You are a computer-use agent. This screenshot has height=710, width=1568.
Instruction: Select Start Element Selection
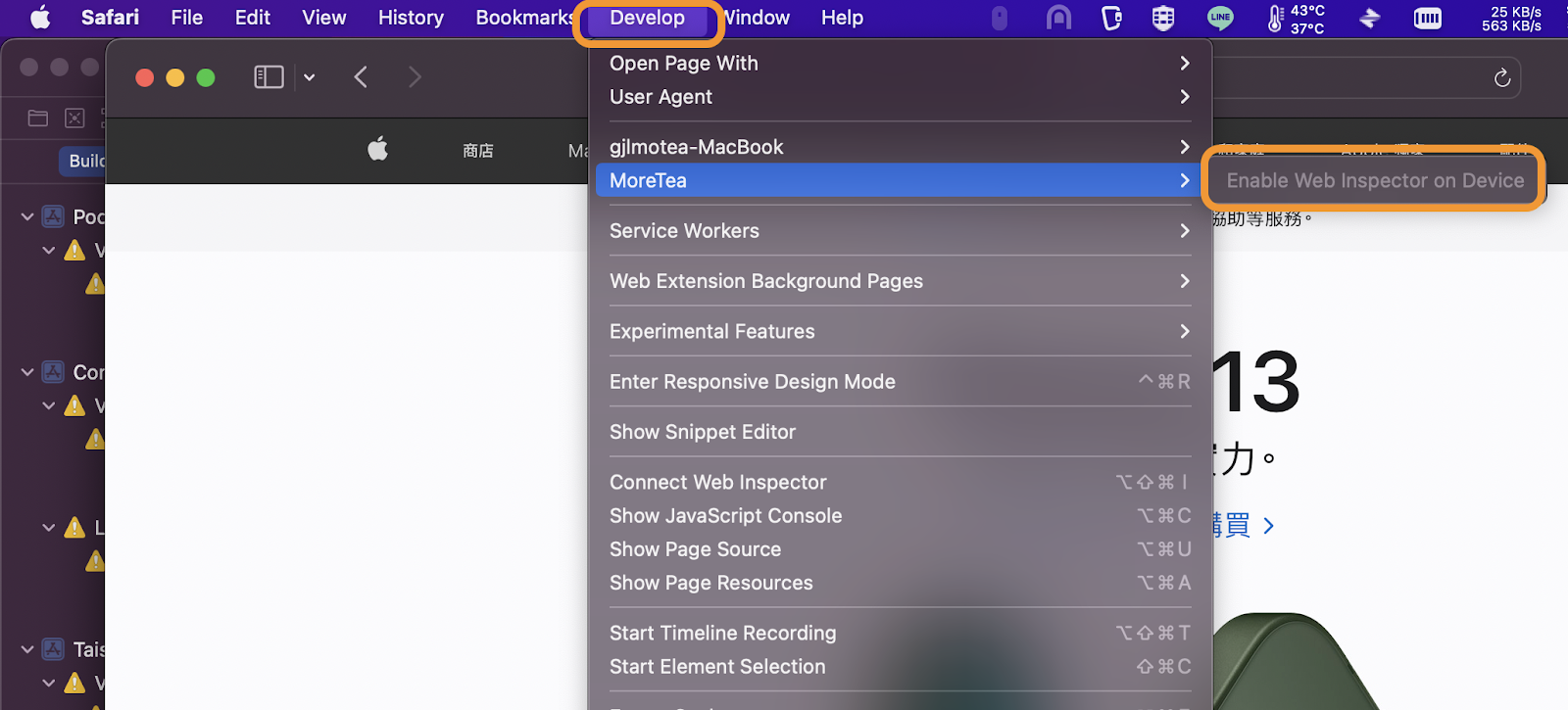click(x=899, y=666)
